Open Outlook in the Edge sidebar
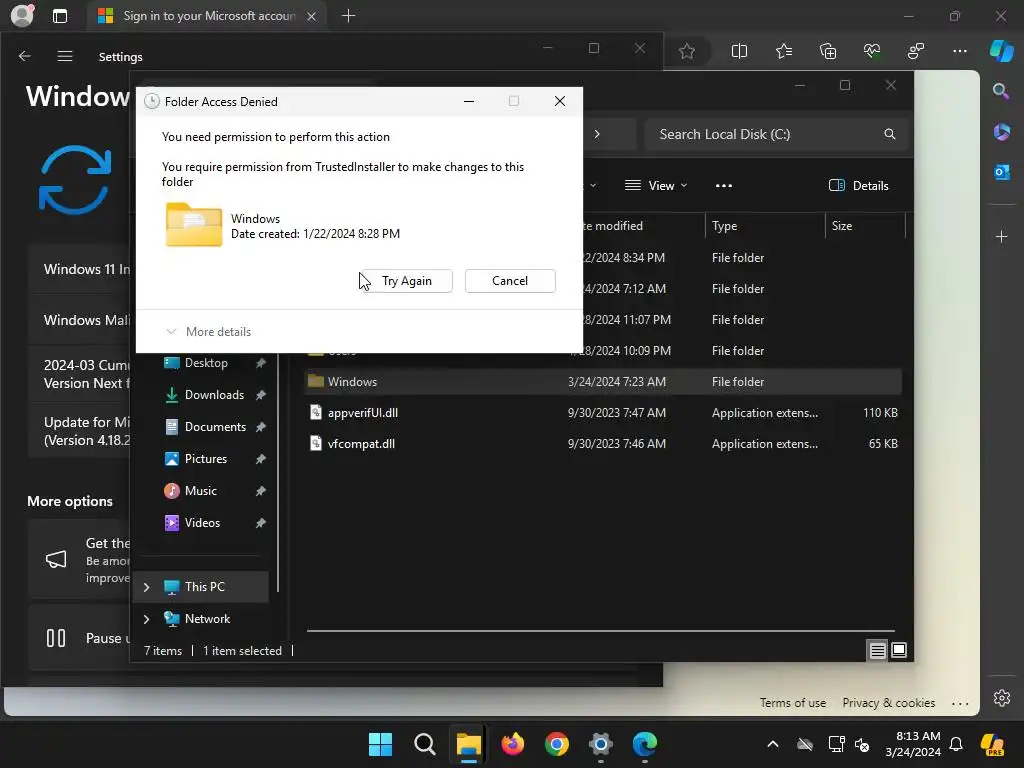This screenshot has height=768, width=1024. pos(1001,172)
